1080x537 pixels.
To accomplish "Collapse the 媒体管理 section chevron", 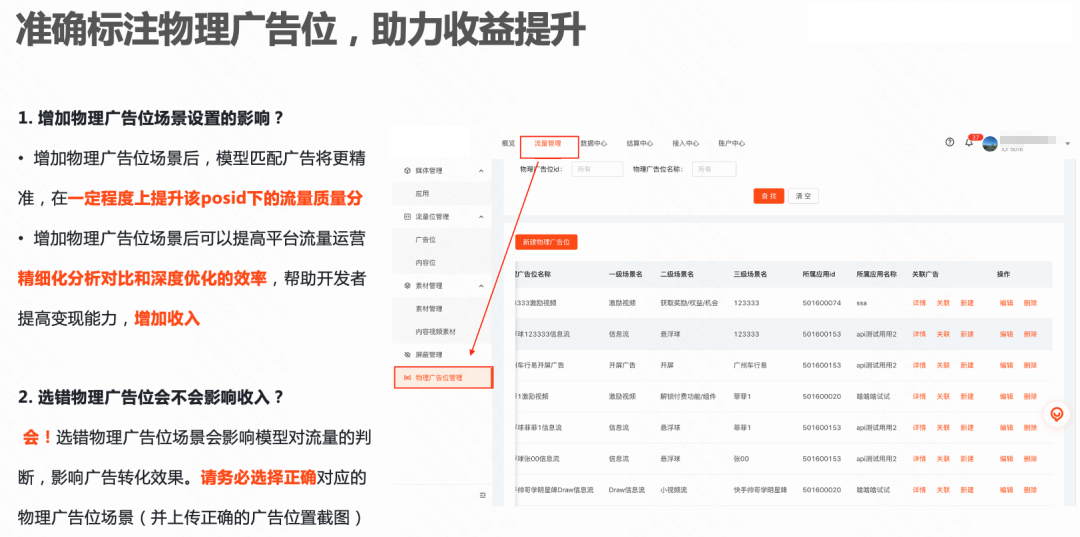I will coord(481,171).
